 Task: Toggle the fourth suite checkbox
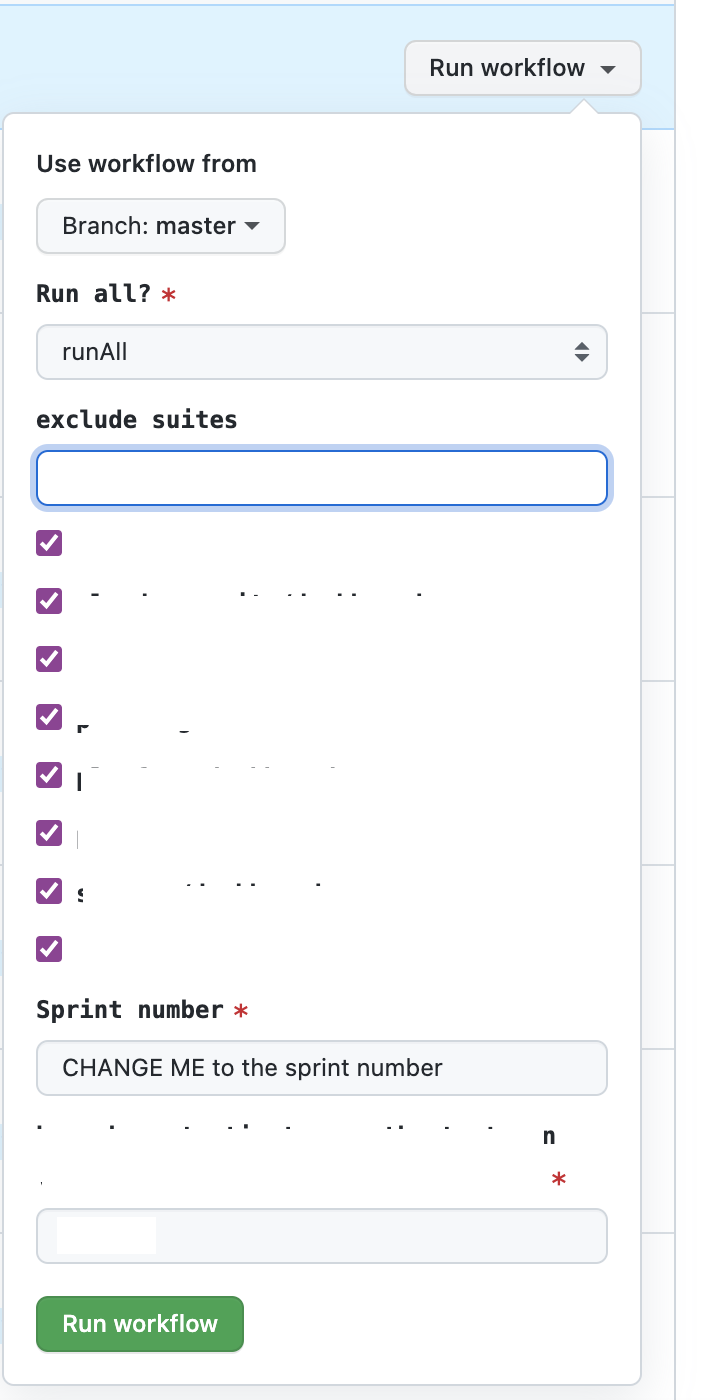pos(49,716)
